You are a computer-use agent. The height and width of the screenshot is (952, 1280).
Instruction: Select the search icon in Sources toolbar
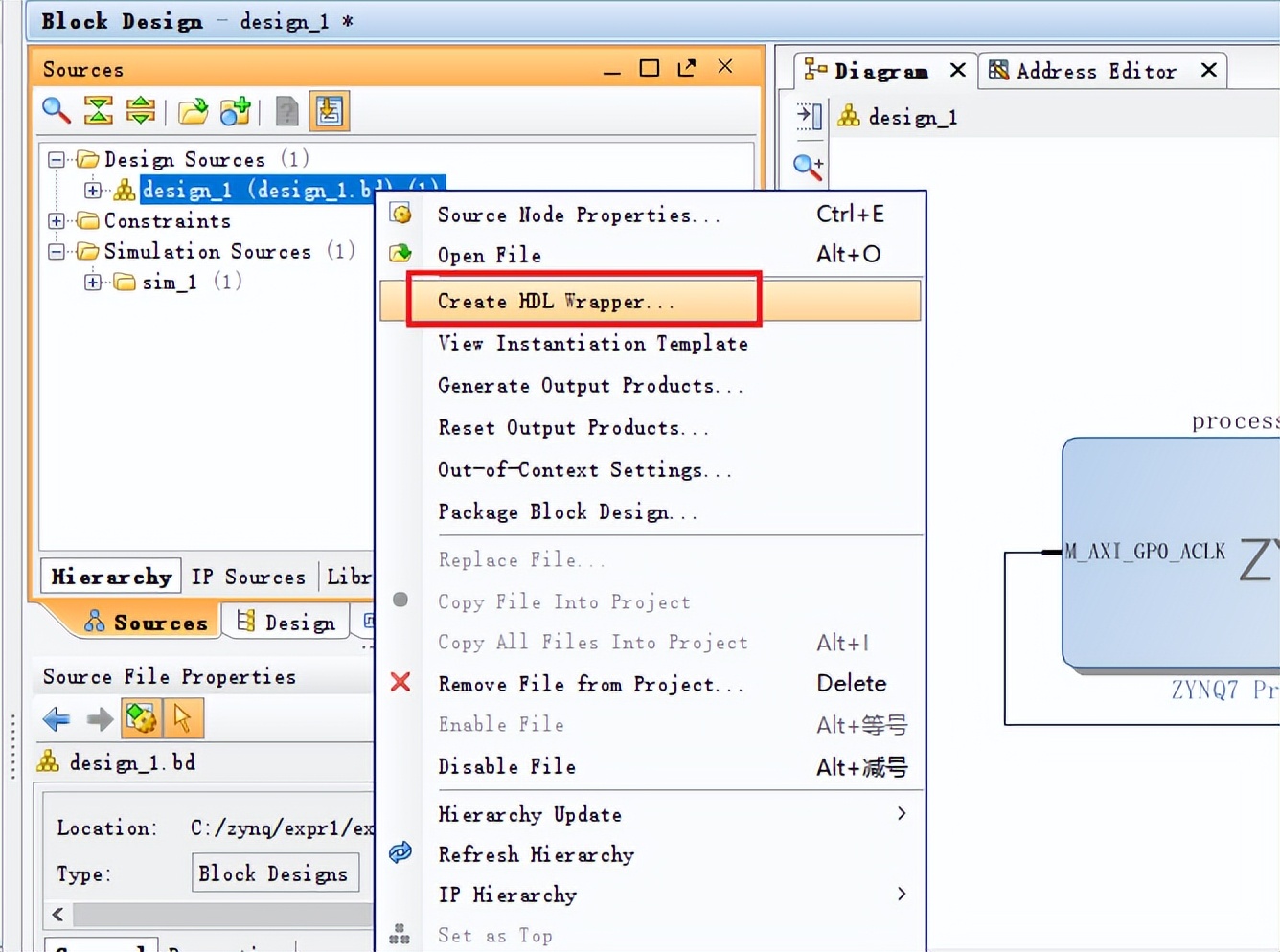pyautogui.click(x=55, y=110)
